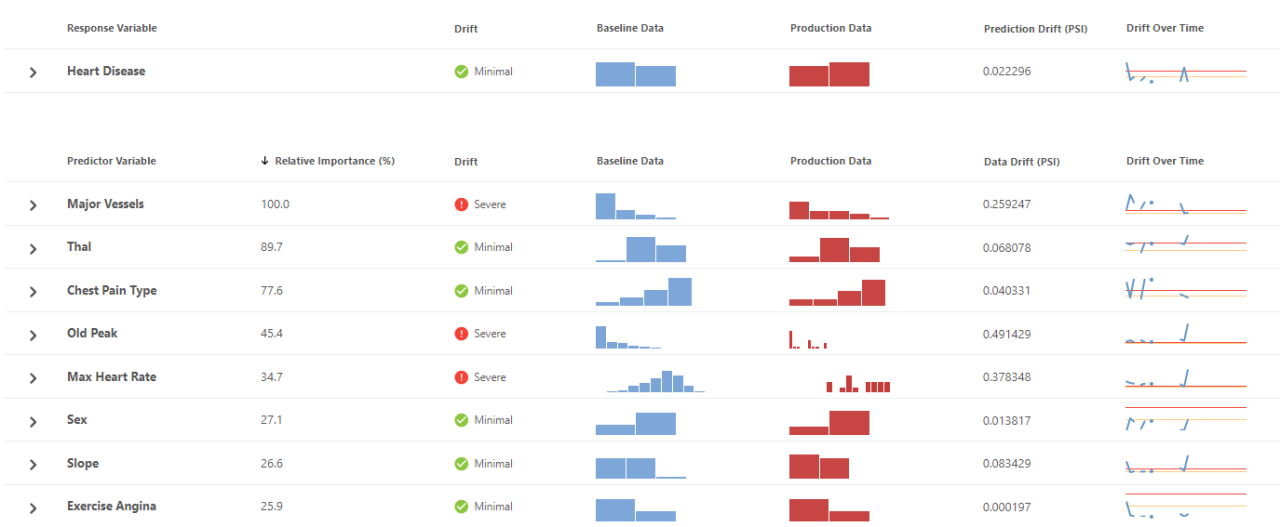
Task: Click the sort arrow beside Relative Importance
Action: pyautogui.click(x=265, y=161)
